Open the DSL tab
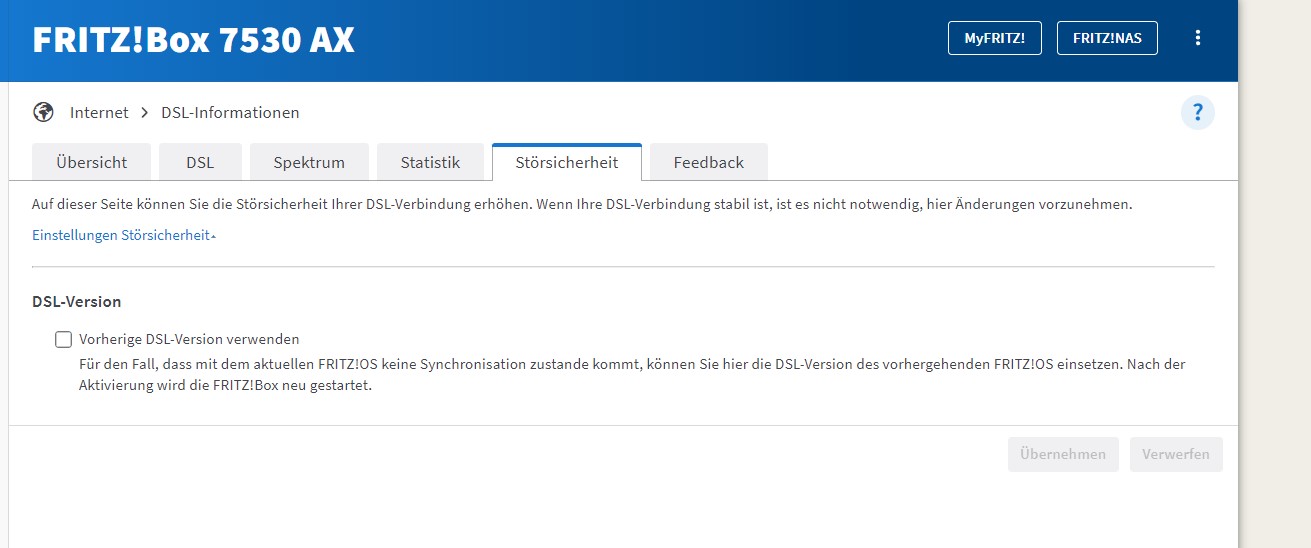Image resolution: width=1311 pixels, height=548 pixels. [x=200, y=162]
